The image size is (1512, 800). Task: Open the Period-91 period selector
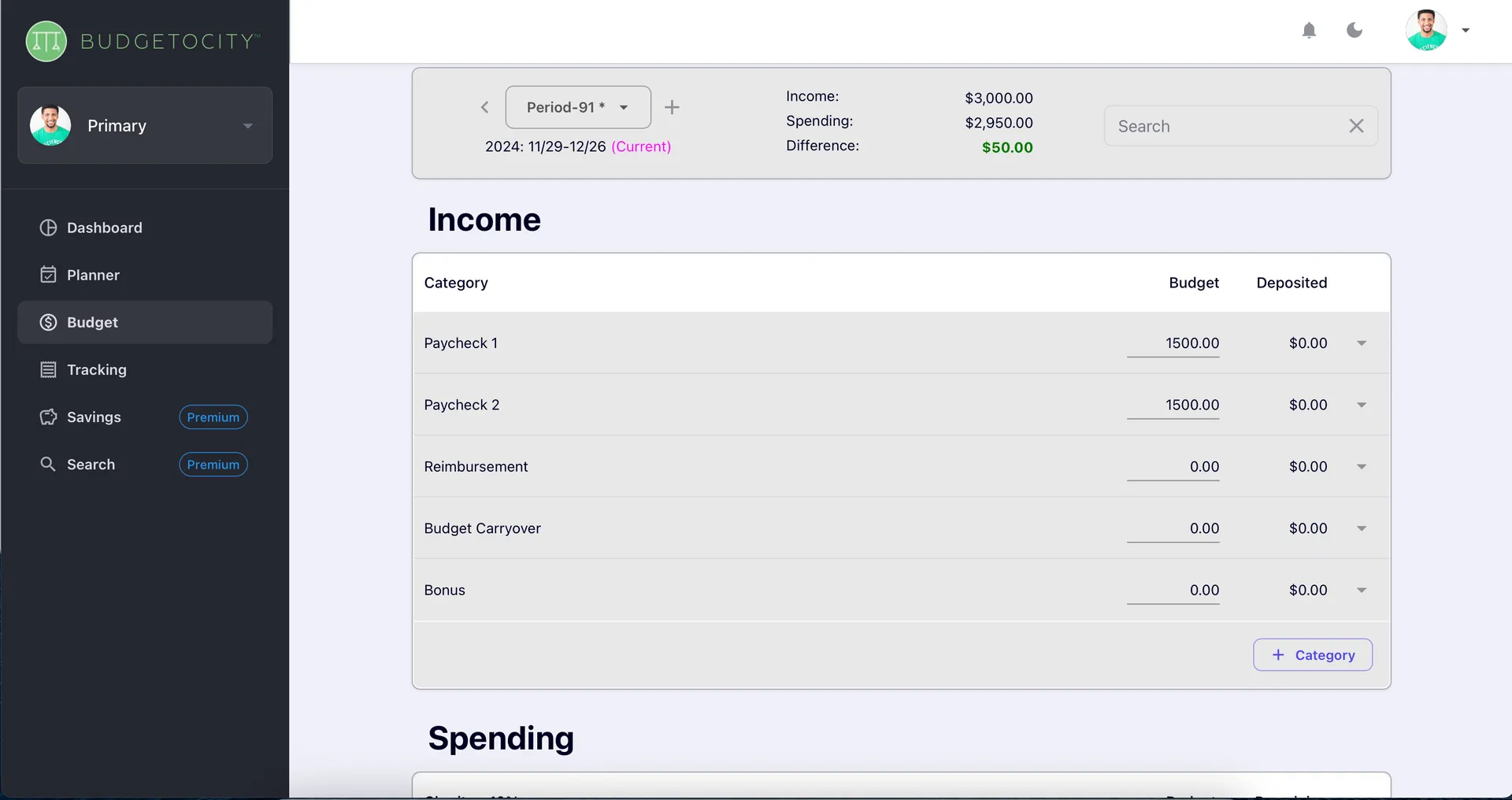(578, 107)
